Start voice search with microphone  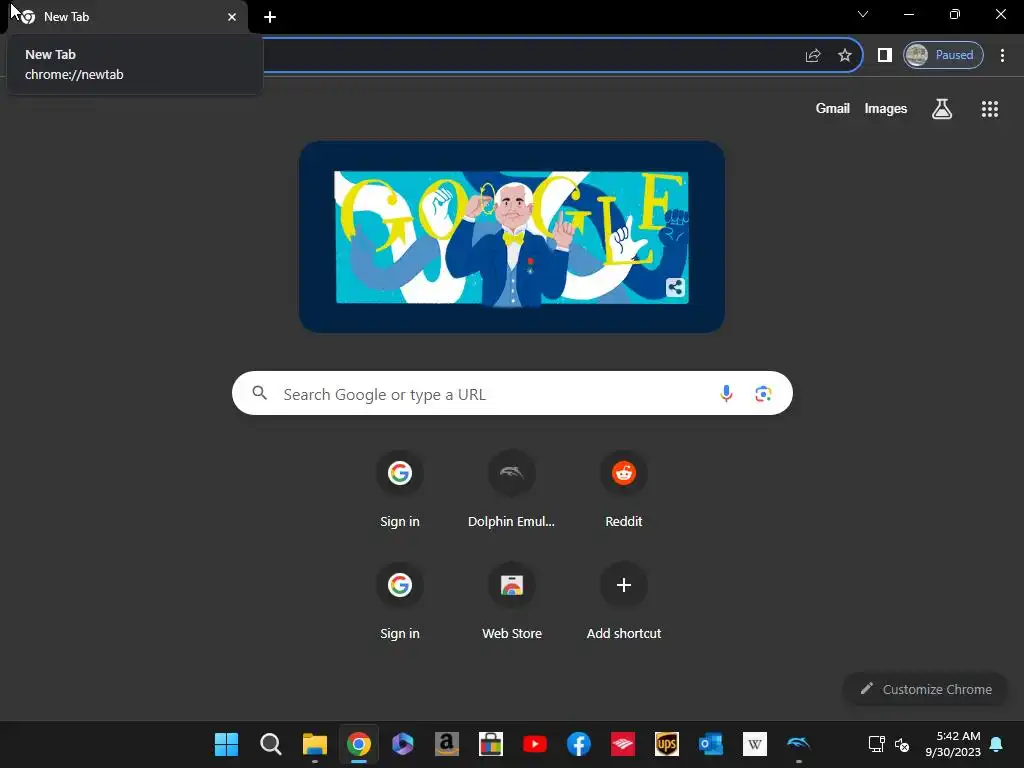[726, 394]
